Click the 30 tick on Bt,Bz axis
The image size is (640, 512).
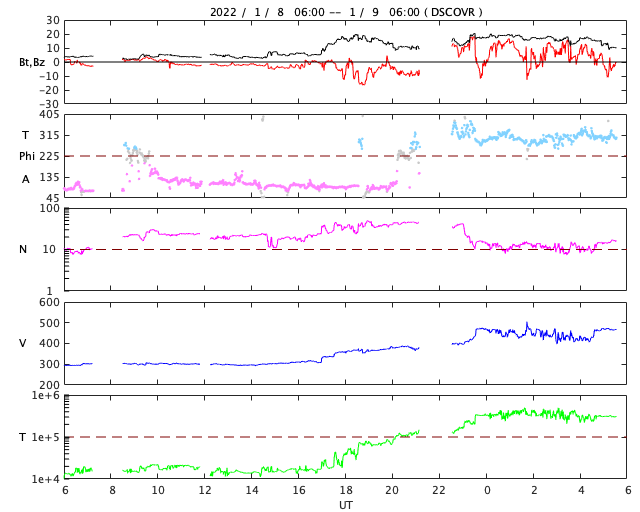point(53,20)
